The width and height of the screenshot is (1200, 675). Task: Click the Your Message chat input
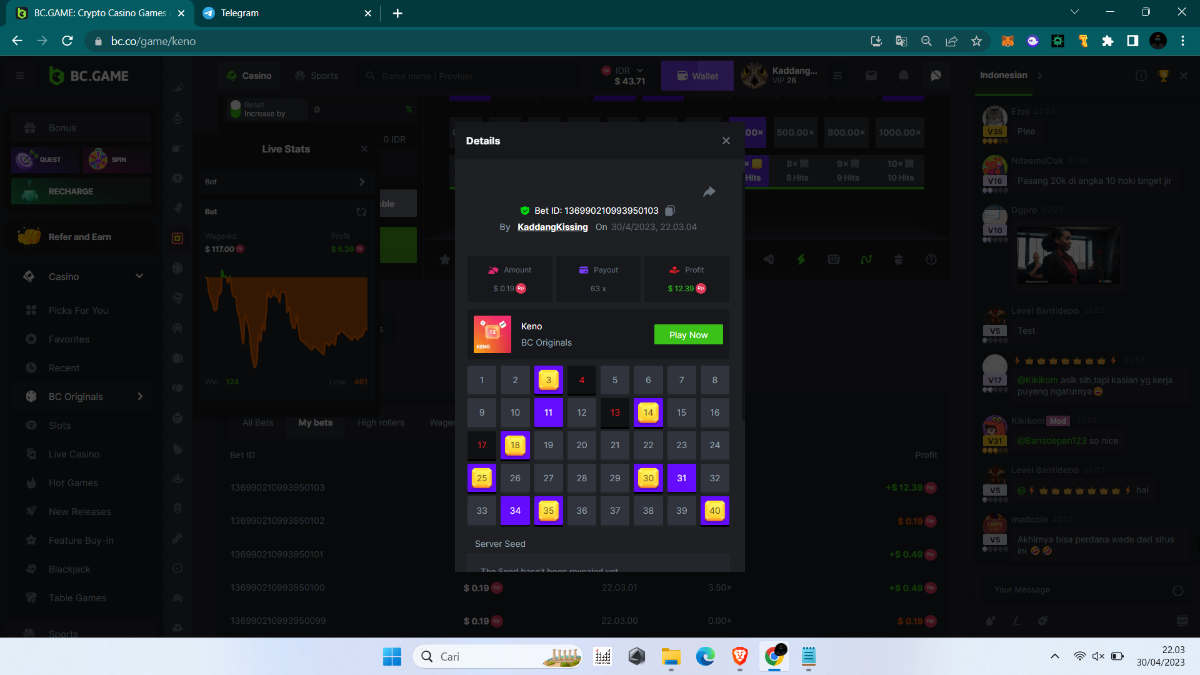1075,590
